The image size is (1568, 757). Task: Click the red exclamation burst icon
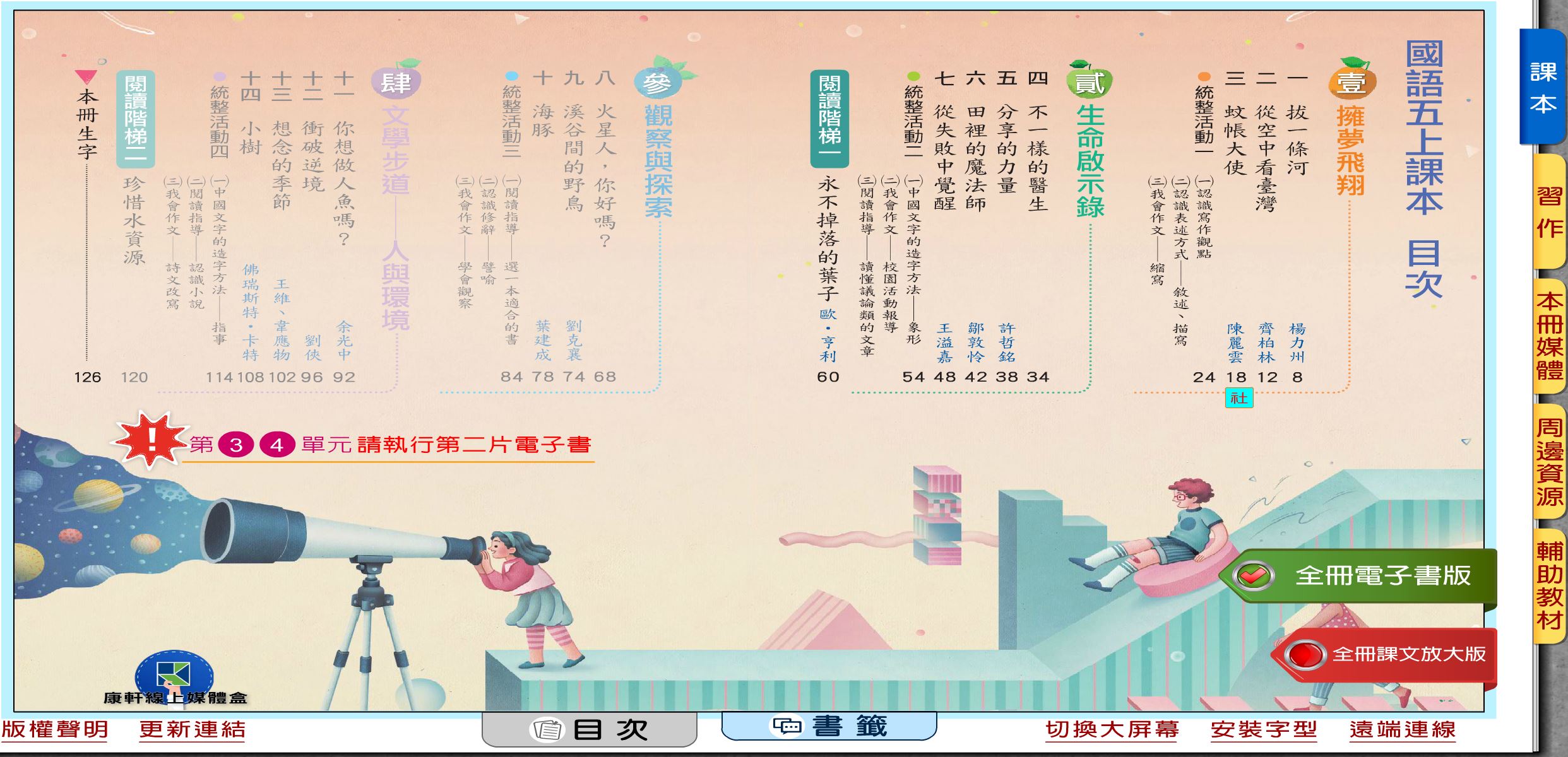[150, 440]
